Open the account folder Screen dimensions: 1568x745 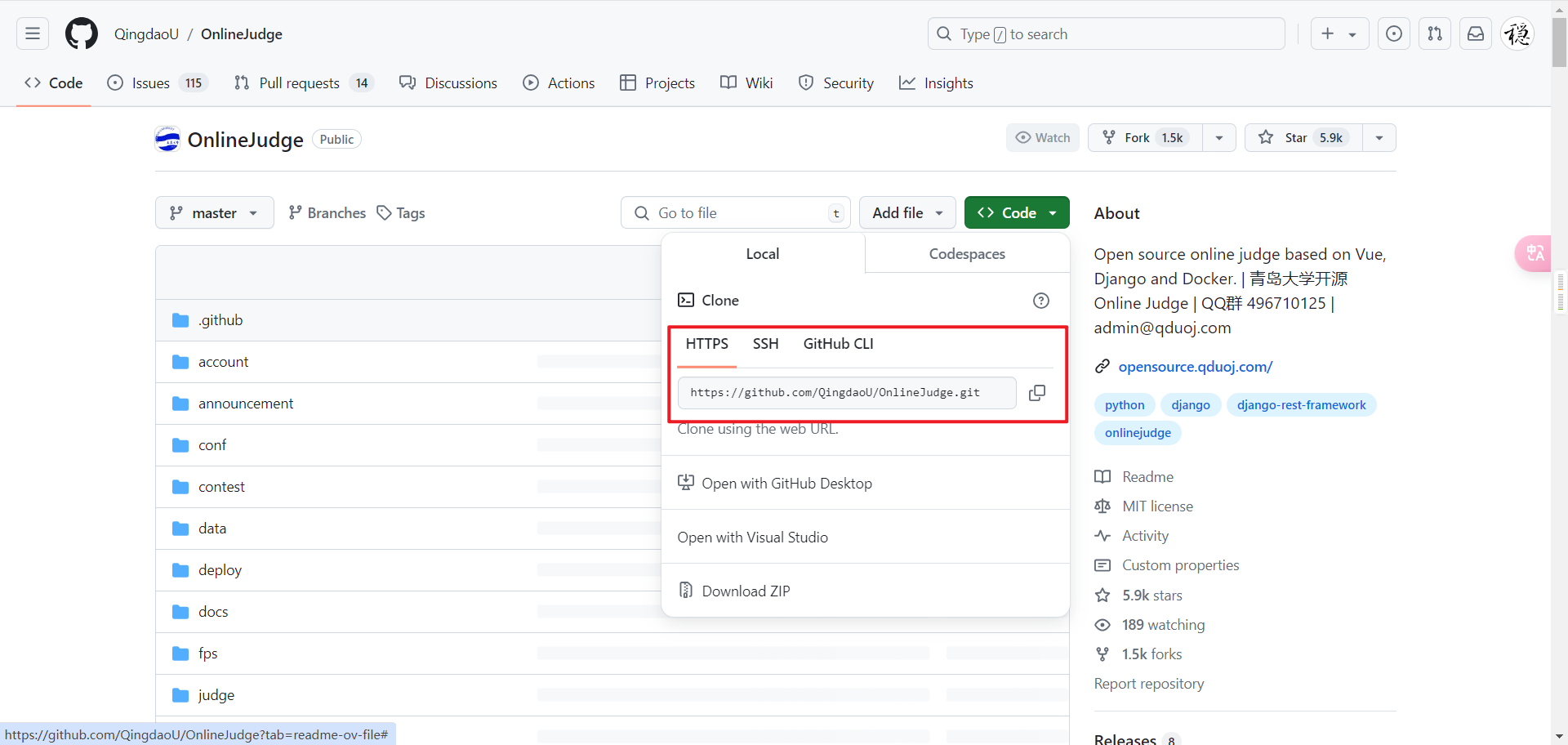223,362
